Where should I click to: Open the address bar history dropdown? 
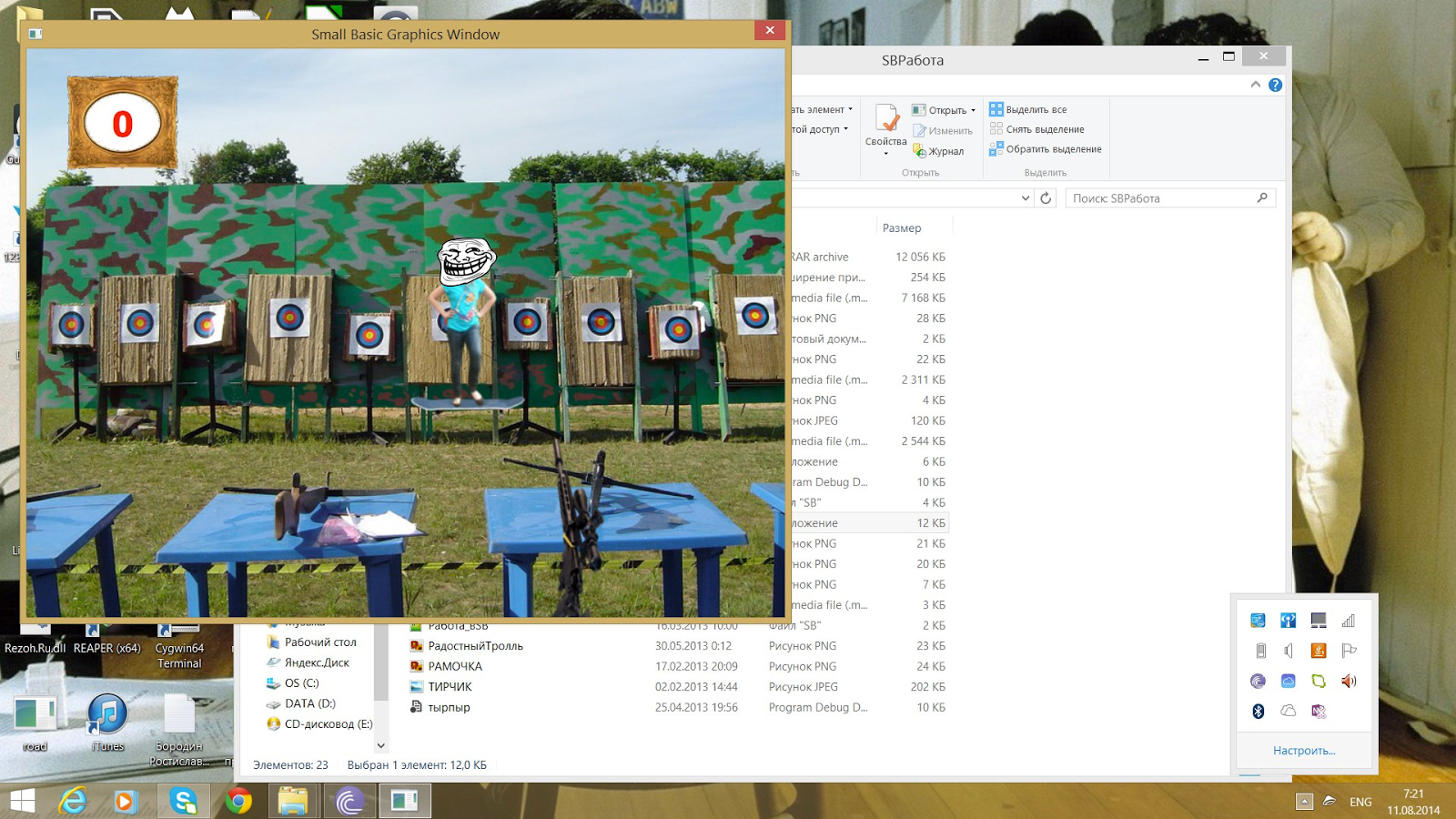[x=1026, y=198]
